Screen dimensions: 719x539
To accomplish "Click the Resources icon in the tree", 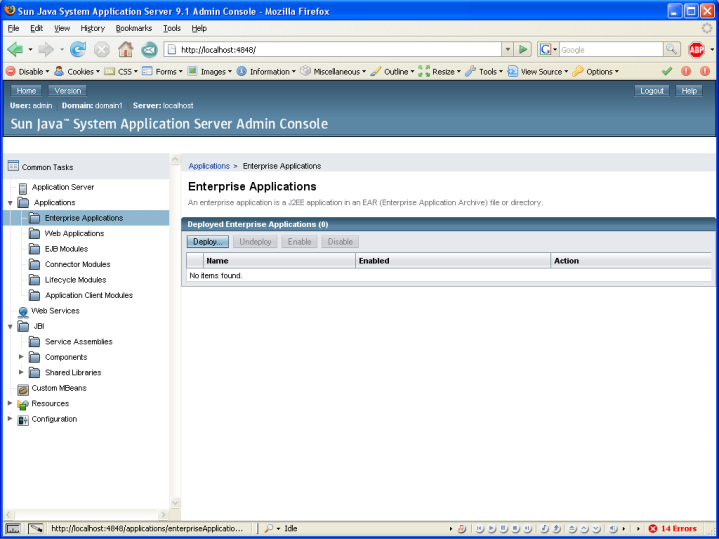I will [x=23, y=404].
